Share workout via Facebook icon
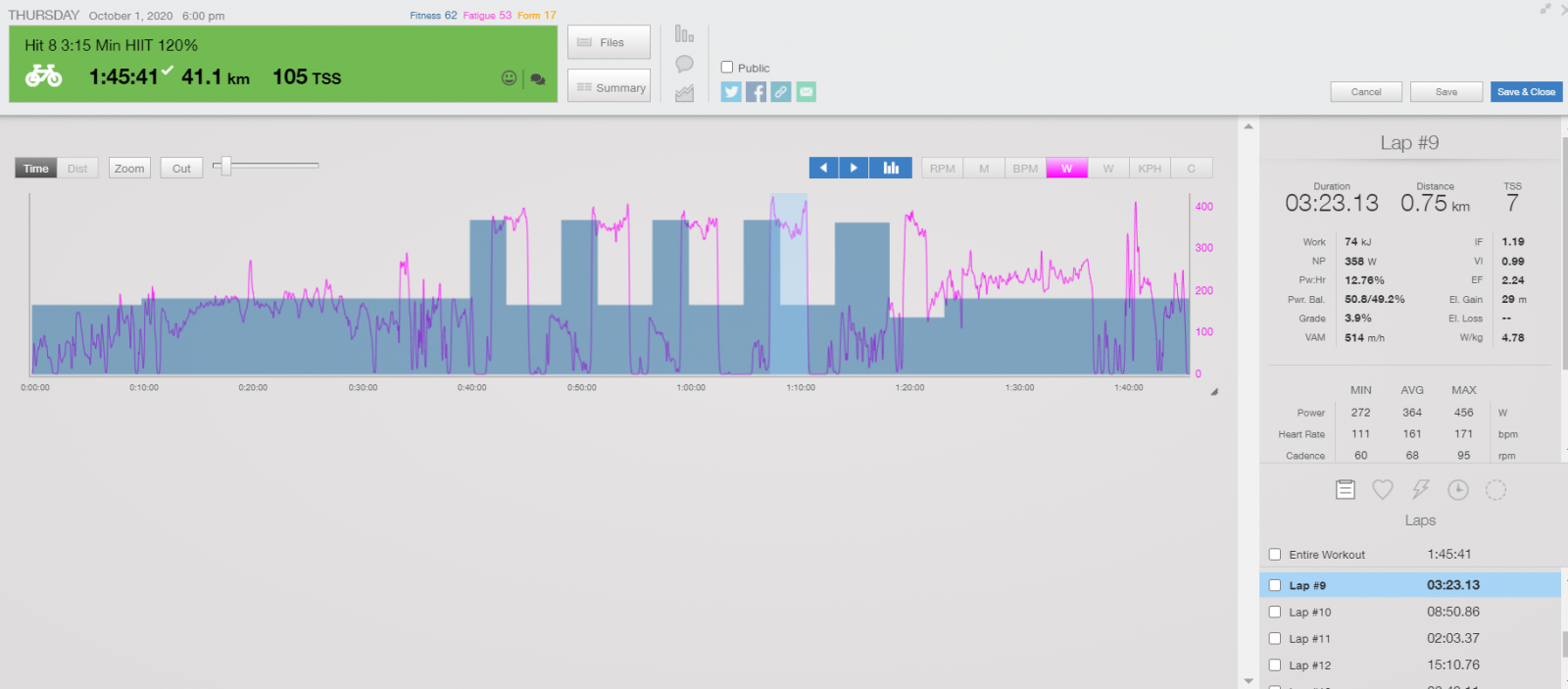Screen dimensions: 1568x689 click(x=756, y=92)
